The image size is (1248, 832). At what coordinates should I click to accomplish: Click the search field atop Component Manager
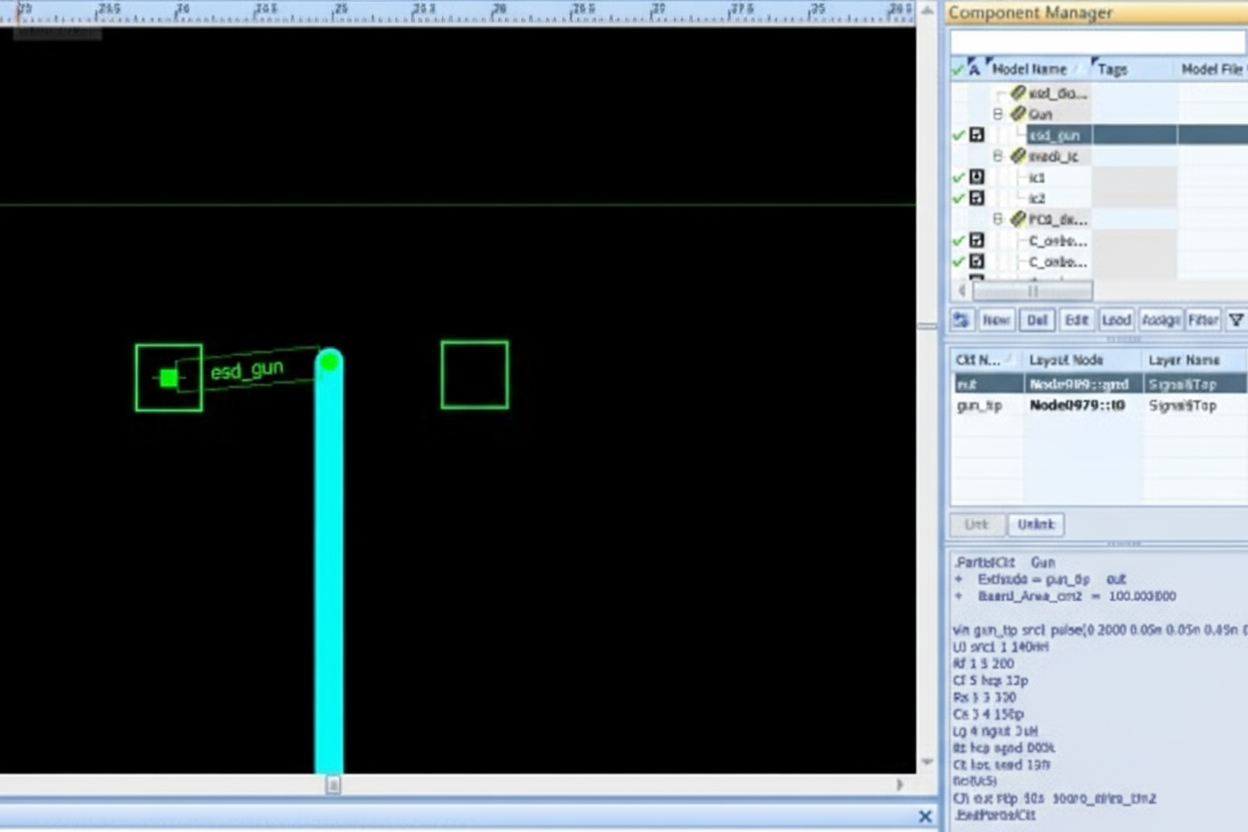[1095, 40]
